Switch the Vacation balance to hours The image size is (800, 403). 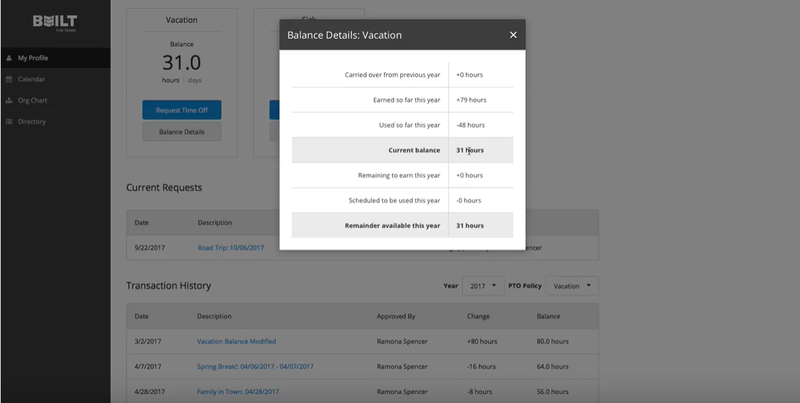171,80
